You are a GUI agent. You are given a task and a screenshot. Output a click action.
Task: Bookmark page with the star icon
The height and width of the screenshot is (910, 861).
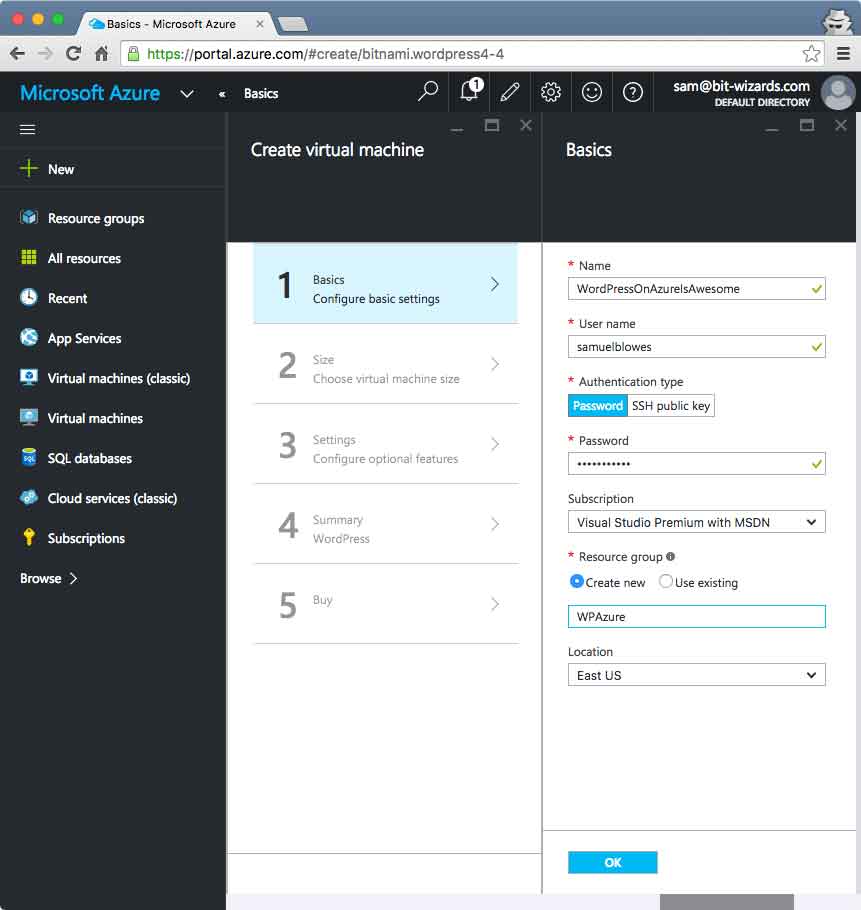pyautogui.click(x=811, y=54)
